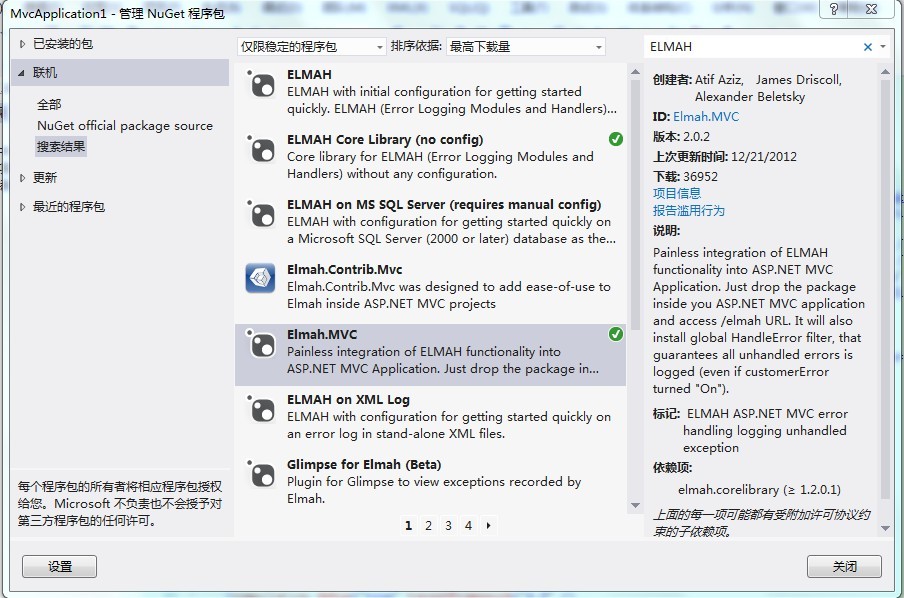Image resolution: width=904 pixels, height=598 pixels.
Task: Select 全部 under online sources
Action: pyautogui.click(x=49, y=105)
